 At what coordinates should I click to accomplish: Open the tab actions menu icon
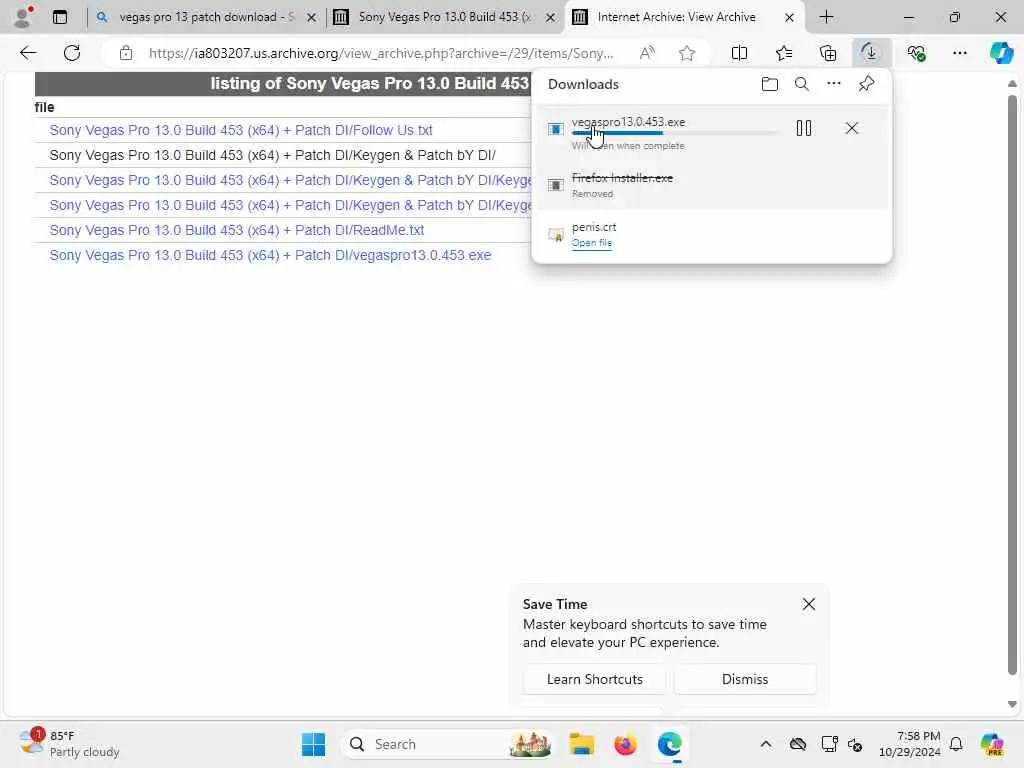tap(60, 17)
